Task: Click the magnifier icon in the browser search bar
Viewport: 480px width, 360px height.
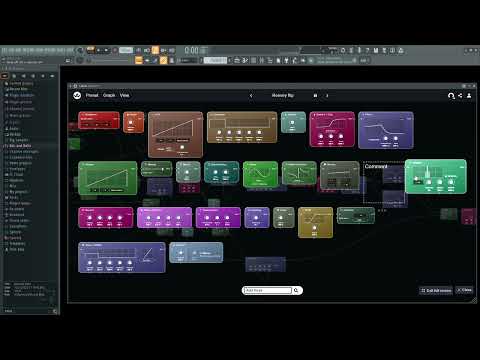Action: 55,311
